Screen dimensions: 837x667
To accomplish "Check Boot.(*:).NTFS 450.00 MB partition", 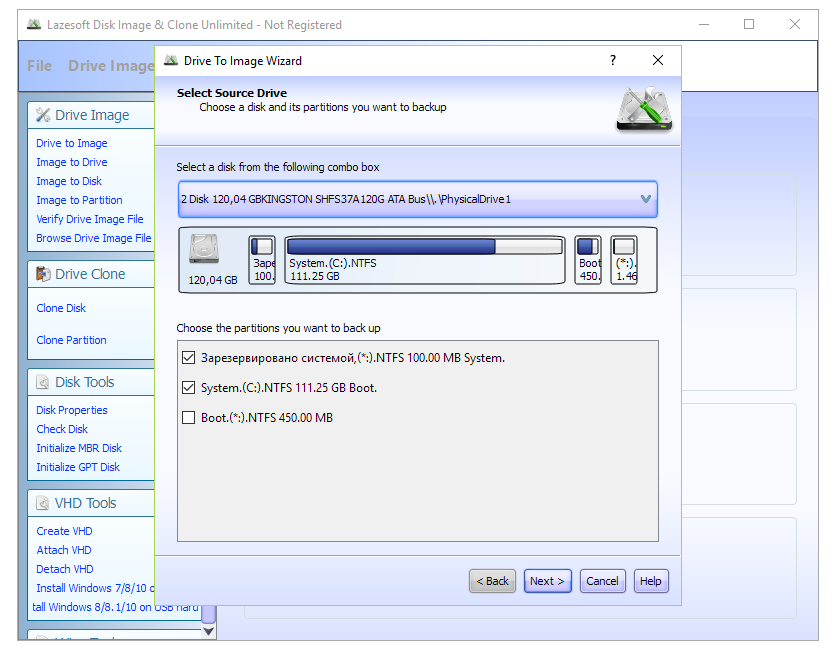I will (188, 417).
